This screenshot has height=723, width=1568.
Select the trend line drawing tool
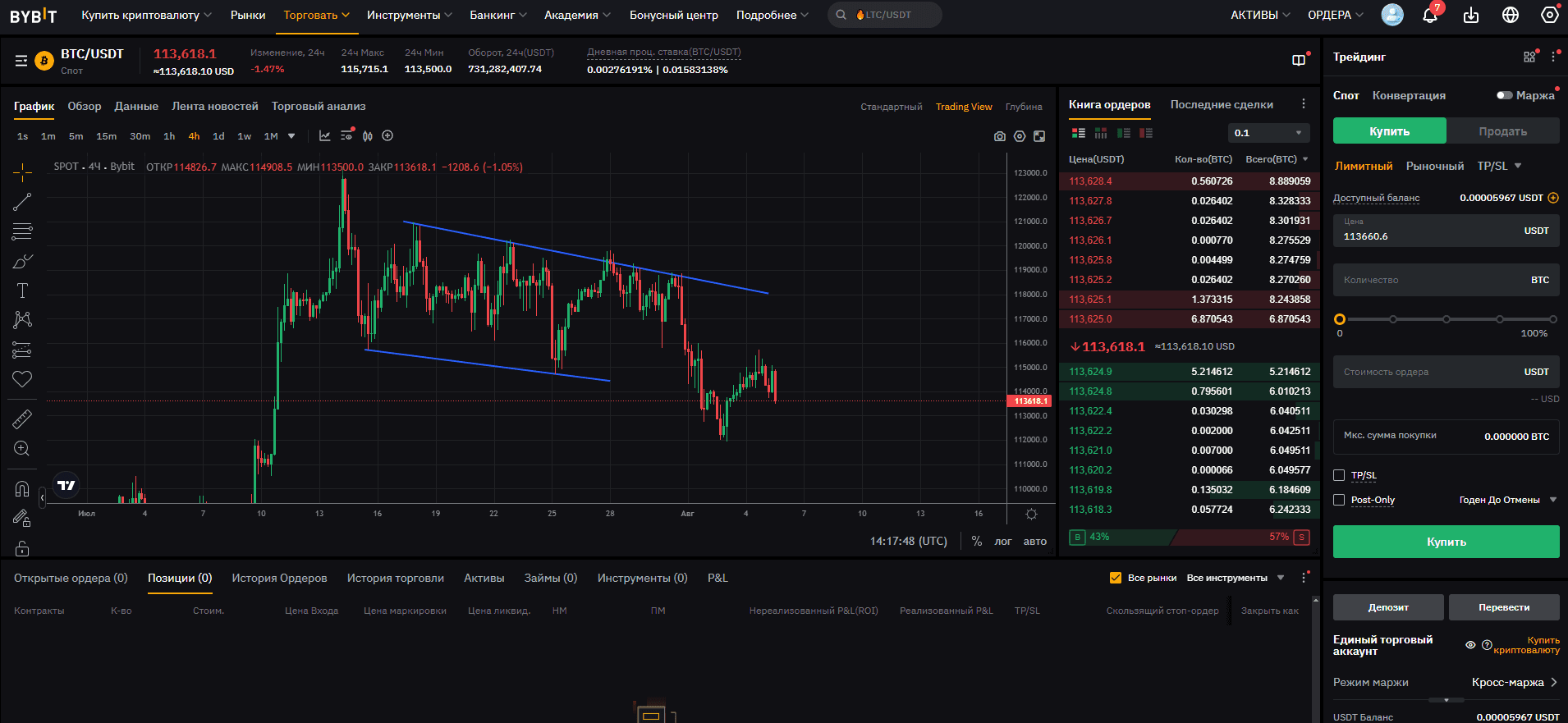(22, 201)
